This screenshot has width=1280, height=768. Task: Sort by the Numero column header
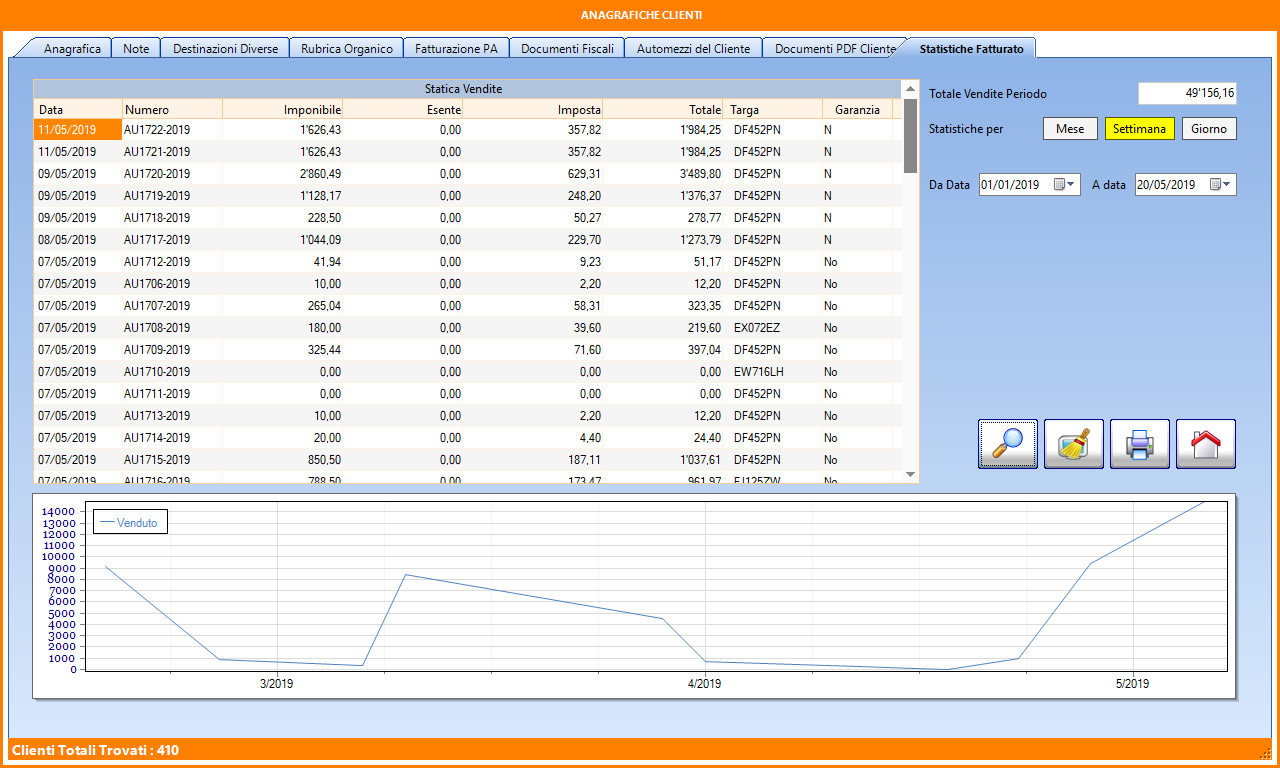tap(172, 109)
